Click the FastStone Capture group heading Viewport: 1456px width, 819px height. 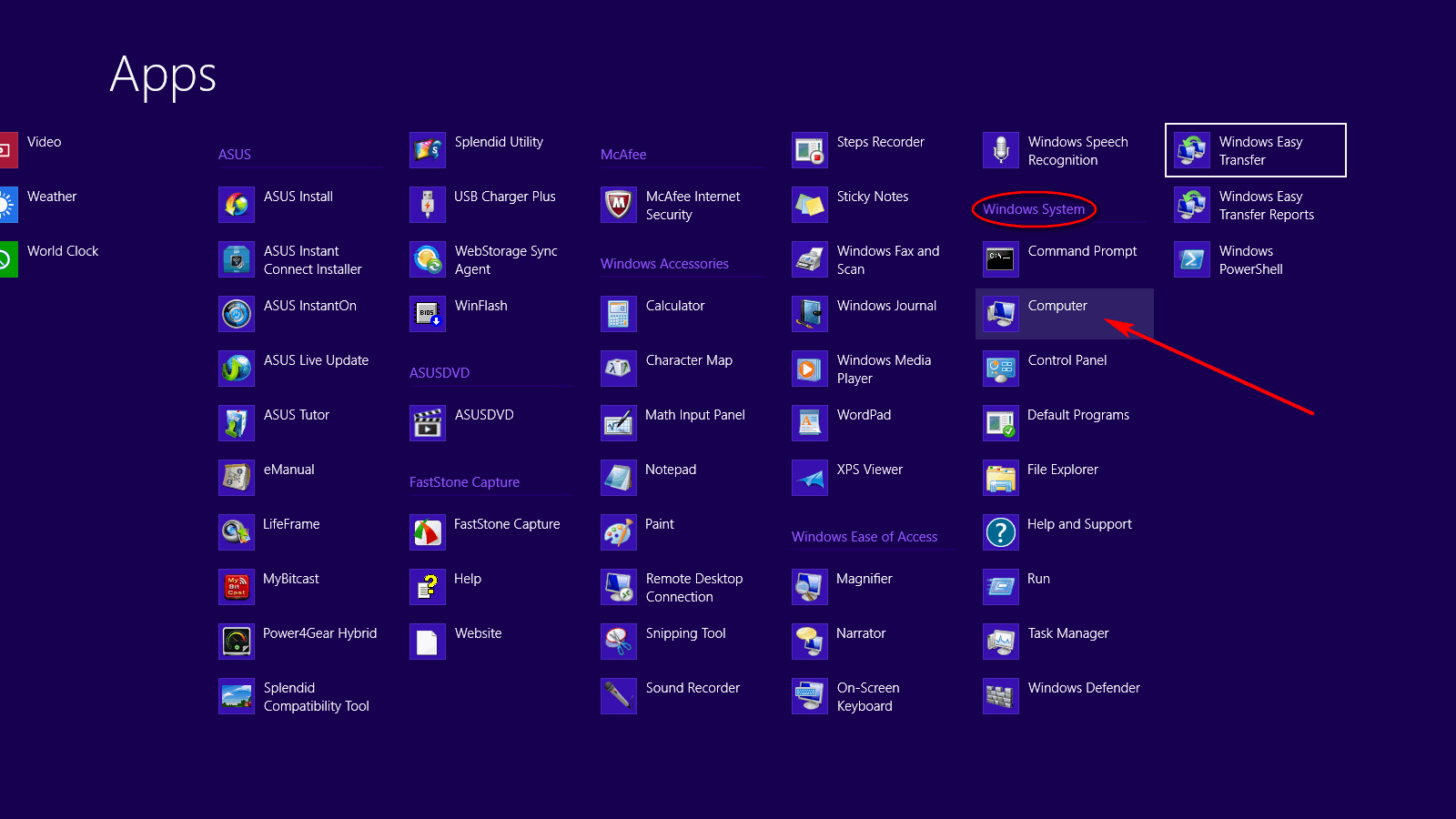[464, 482]
